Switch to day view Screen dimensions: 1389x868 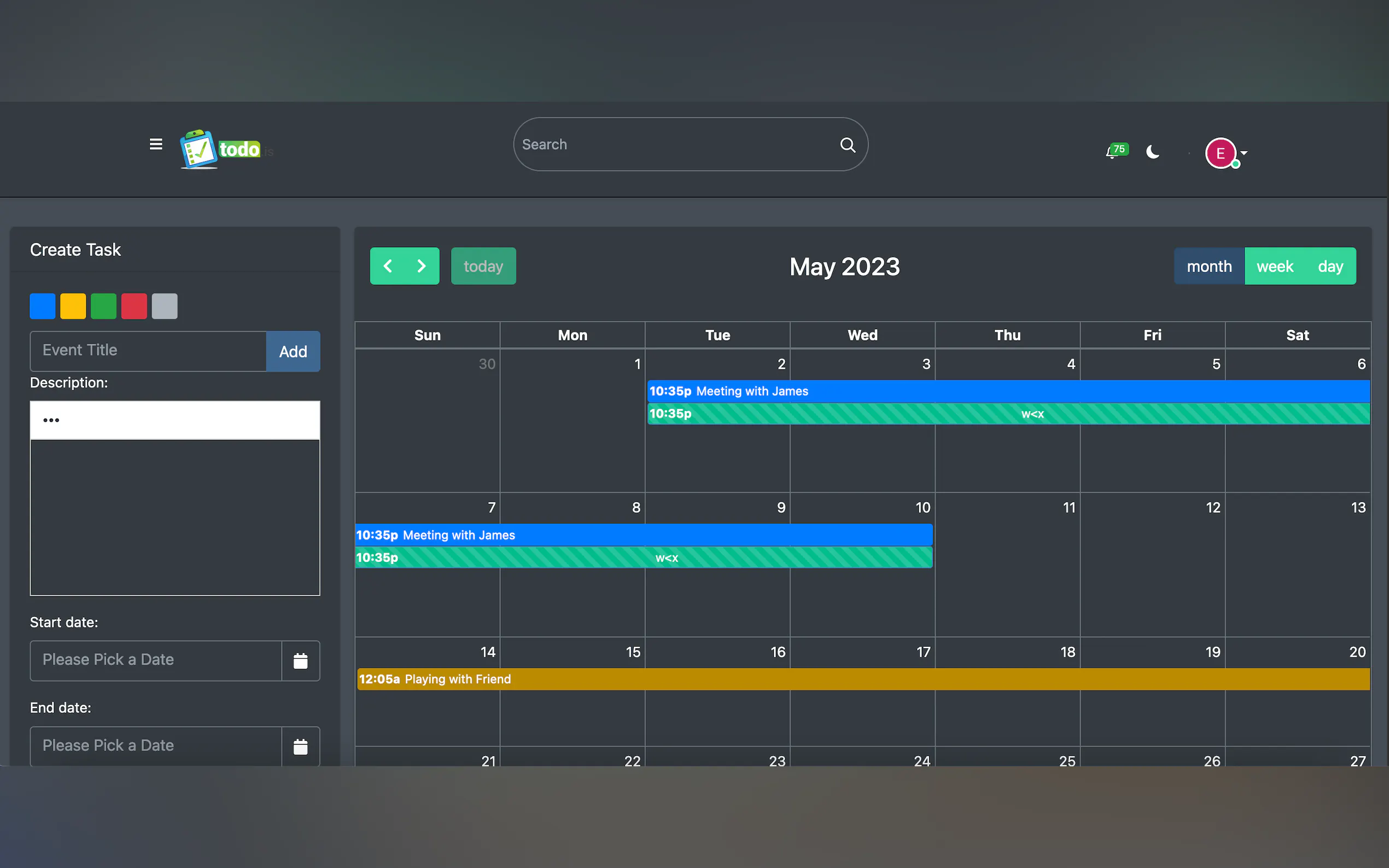coord(1330,266)
